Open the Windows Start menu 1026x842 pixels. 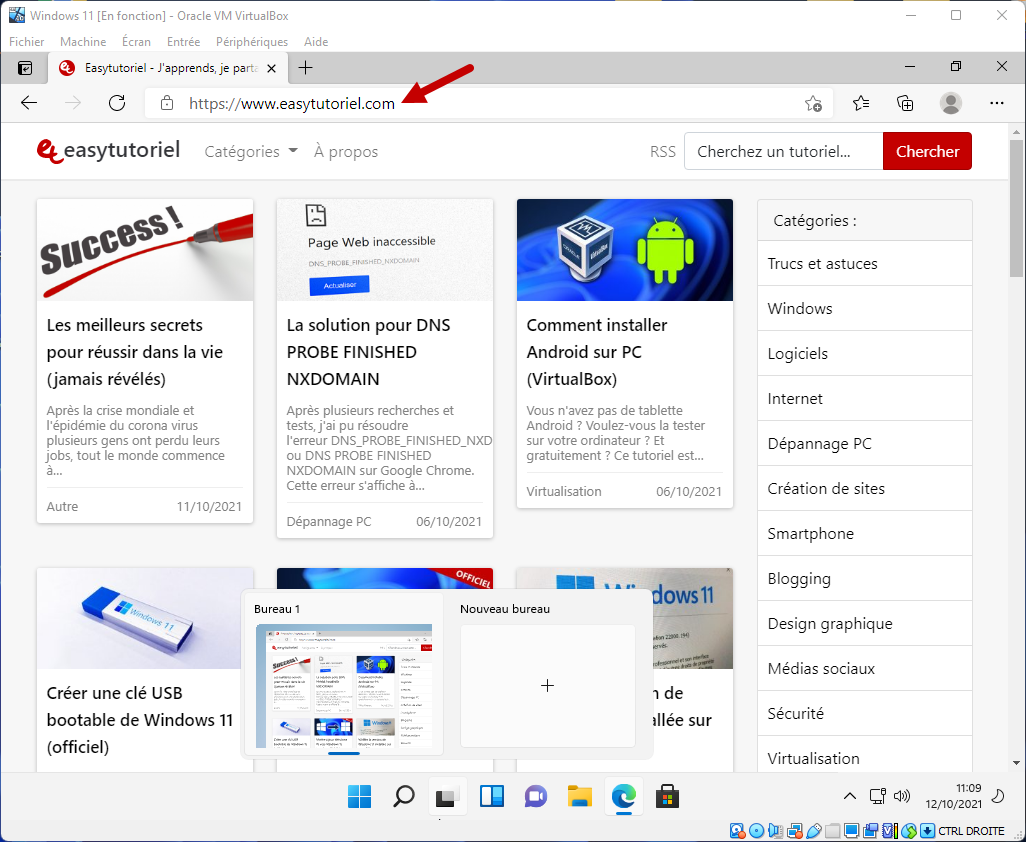coord(359,796)
